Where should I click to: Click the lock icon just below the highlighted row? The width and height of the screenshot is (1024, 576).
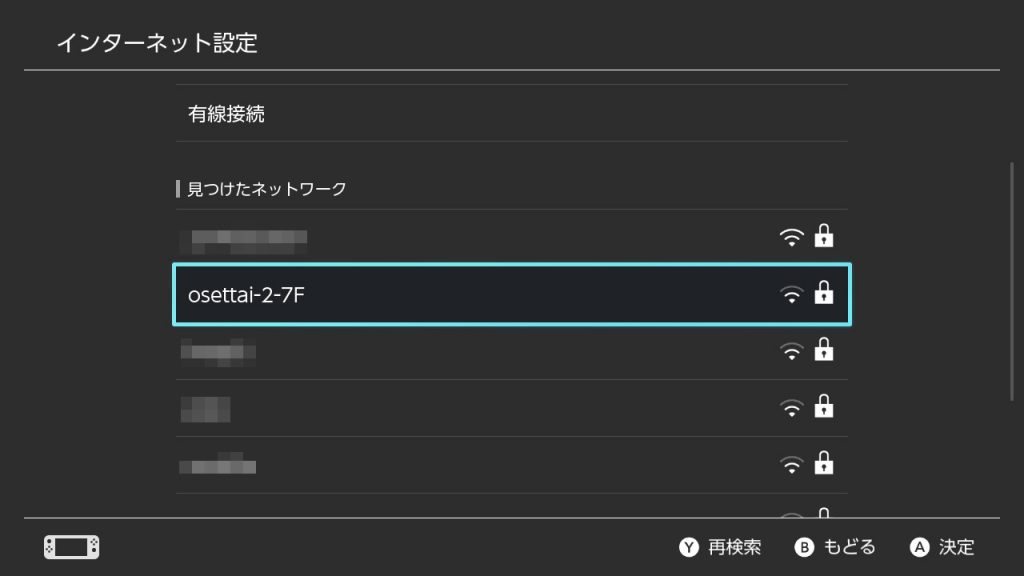(x=824, y=349)
